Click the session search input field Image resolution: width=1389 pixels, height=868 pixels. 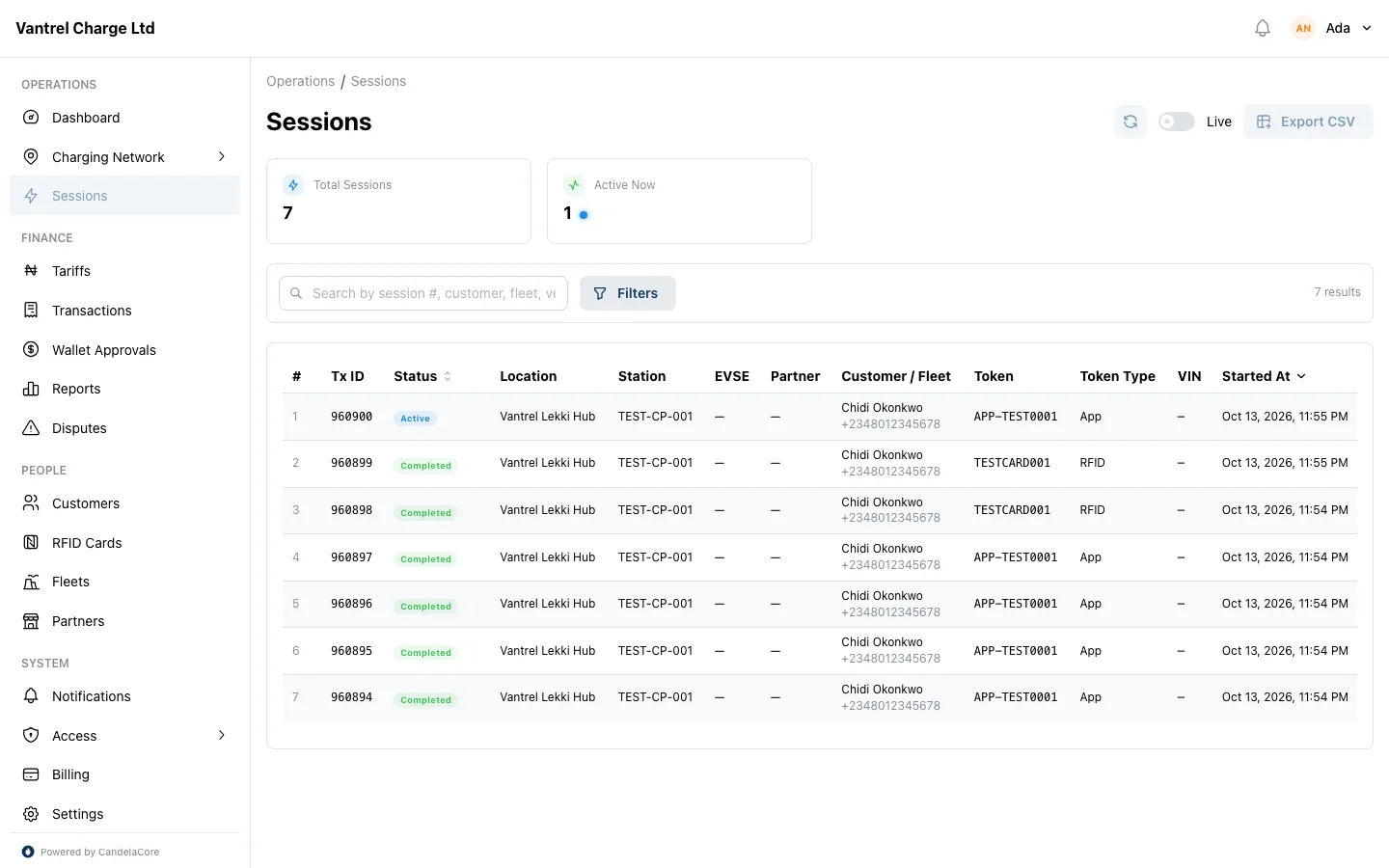(423, 293)
